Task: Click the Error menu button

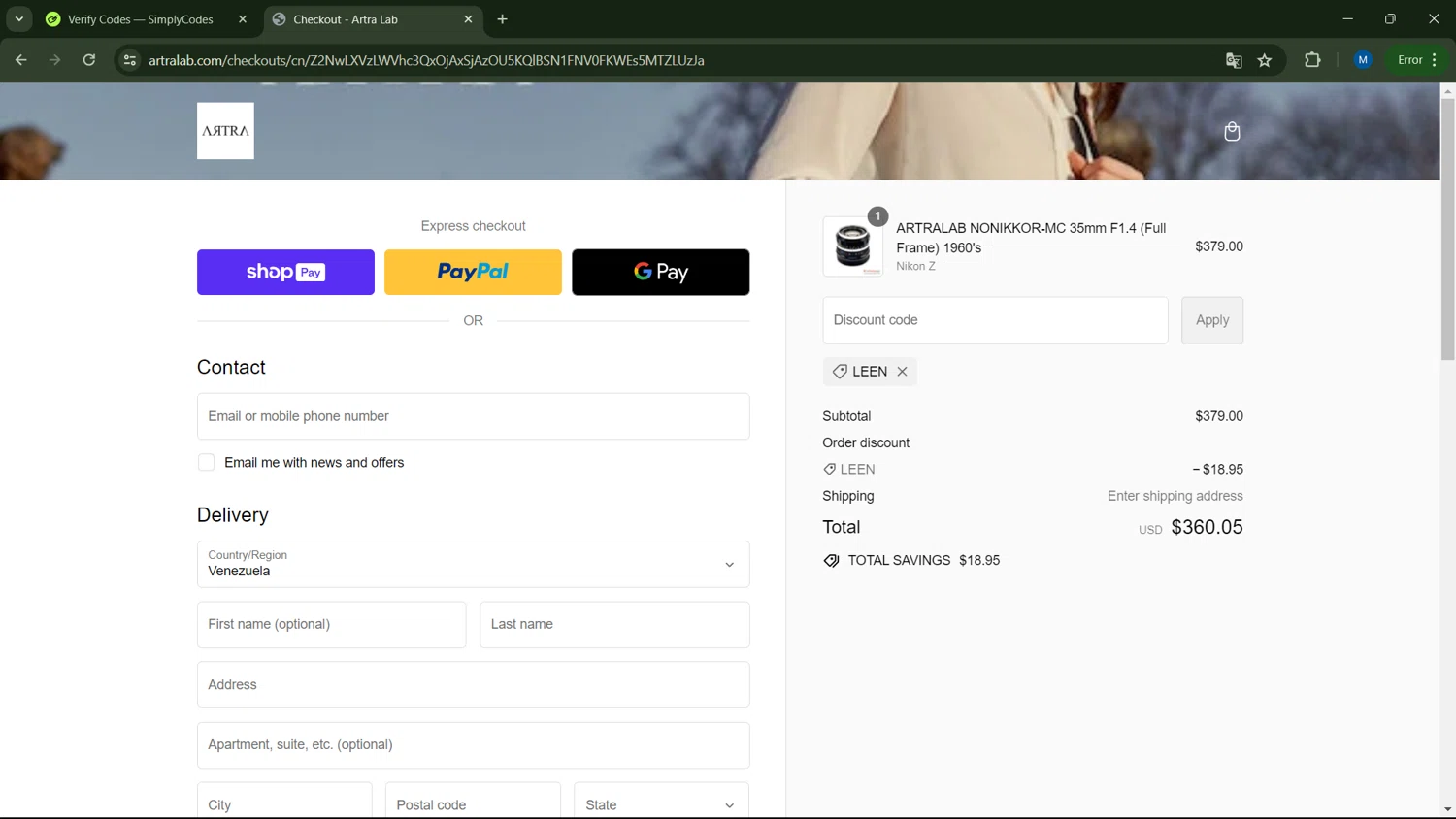Action: click(1417, 60)
